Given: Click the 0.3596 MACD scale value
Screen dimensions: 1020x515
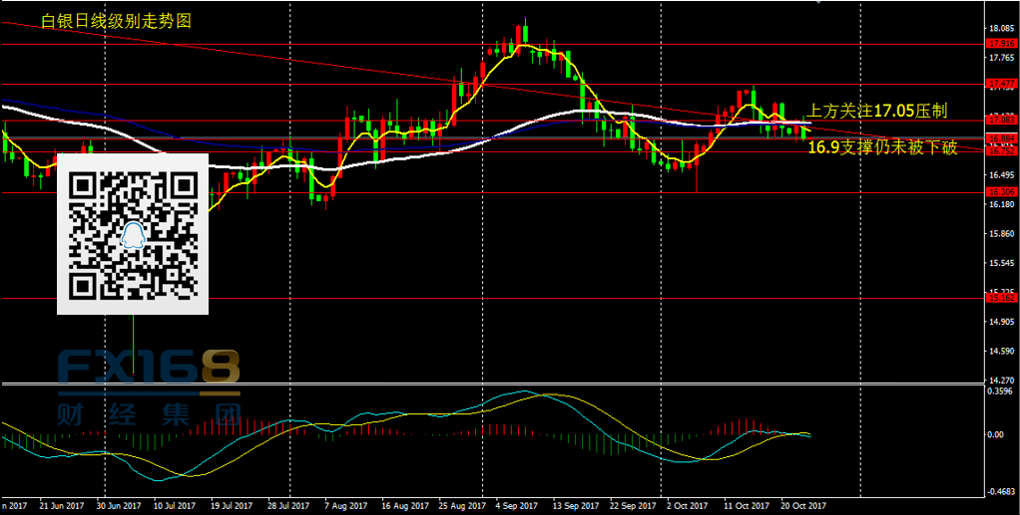Looking at the screenshot, I should point(1001,392).
